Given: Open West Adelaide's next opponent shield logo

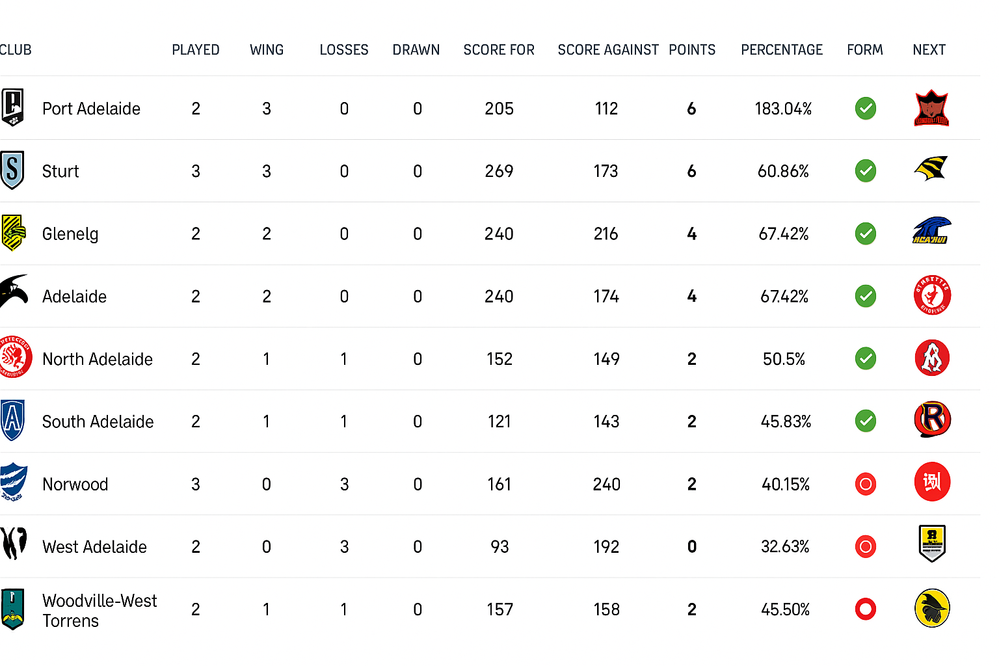Looking at the screenshot, I should [931, 544].
